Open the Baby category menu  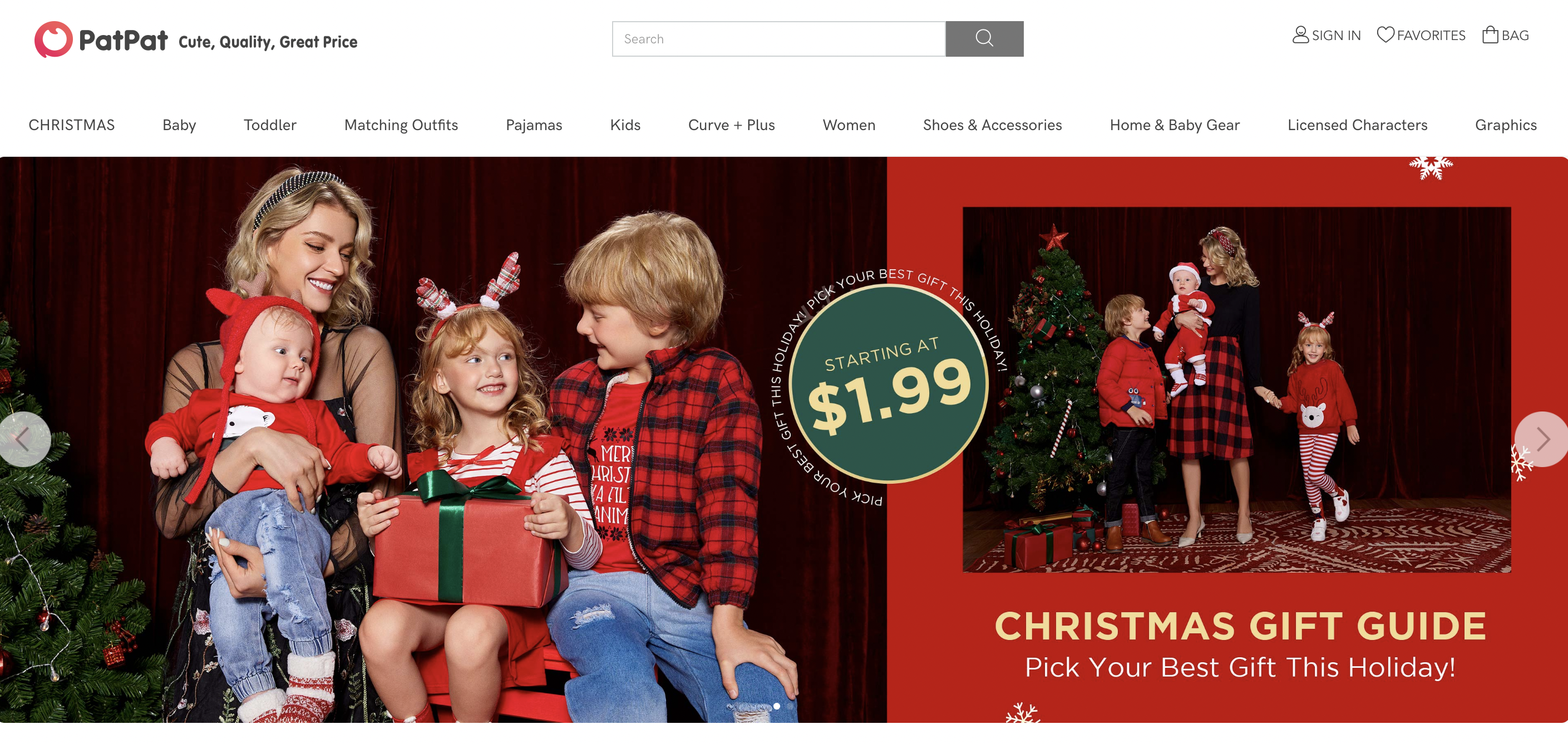pyautogui.click(x=179, y=125)
